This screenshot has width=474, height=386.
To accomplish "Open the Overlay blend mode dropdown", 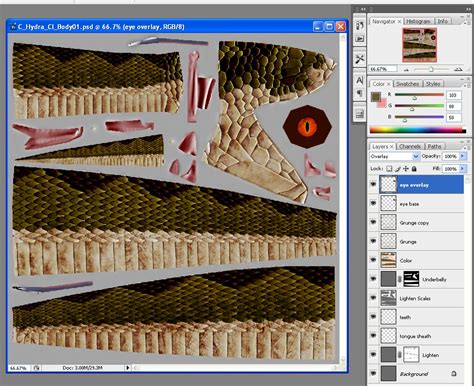I will (394, 156).
